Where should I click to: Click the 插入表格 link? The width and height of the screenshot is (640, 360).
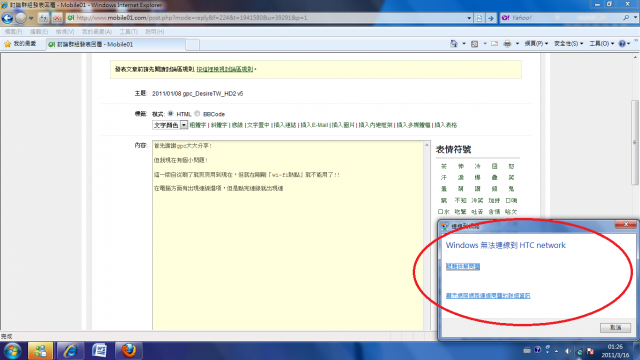446,125
